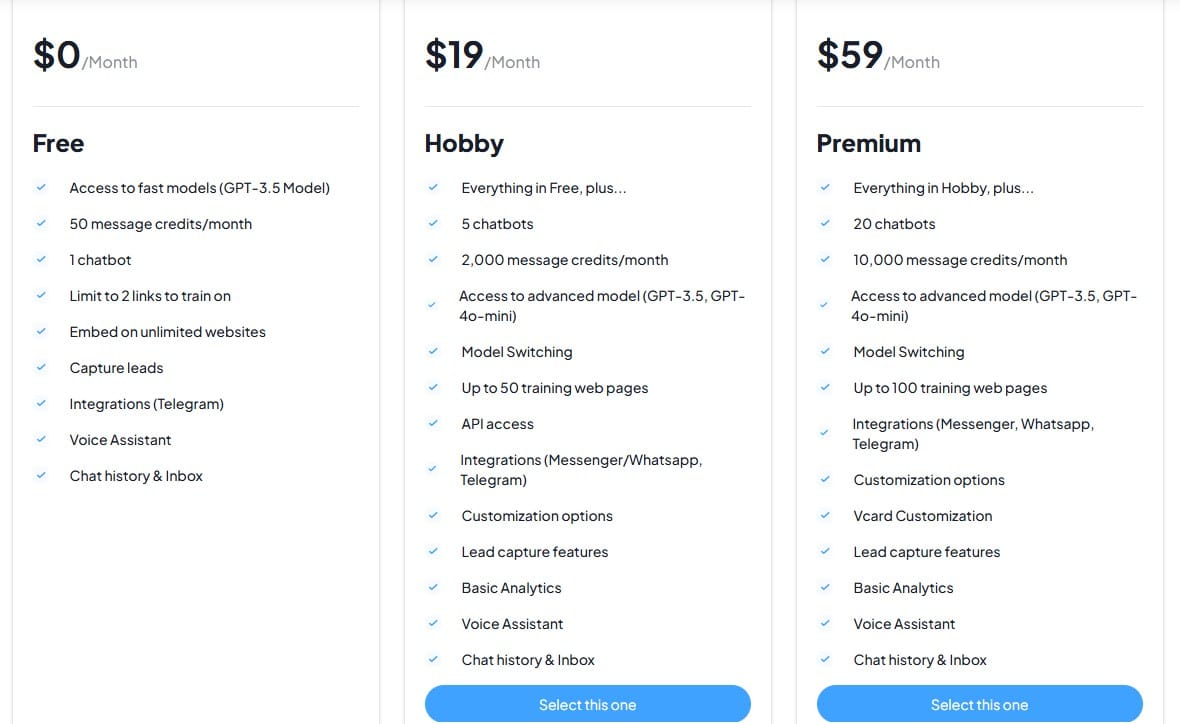
Task: Click Select this one under Premium plan
Action: click(x=980, y=704)
